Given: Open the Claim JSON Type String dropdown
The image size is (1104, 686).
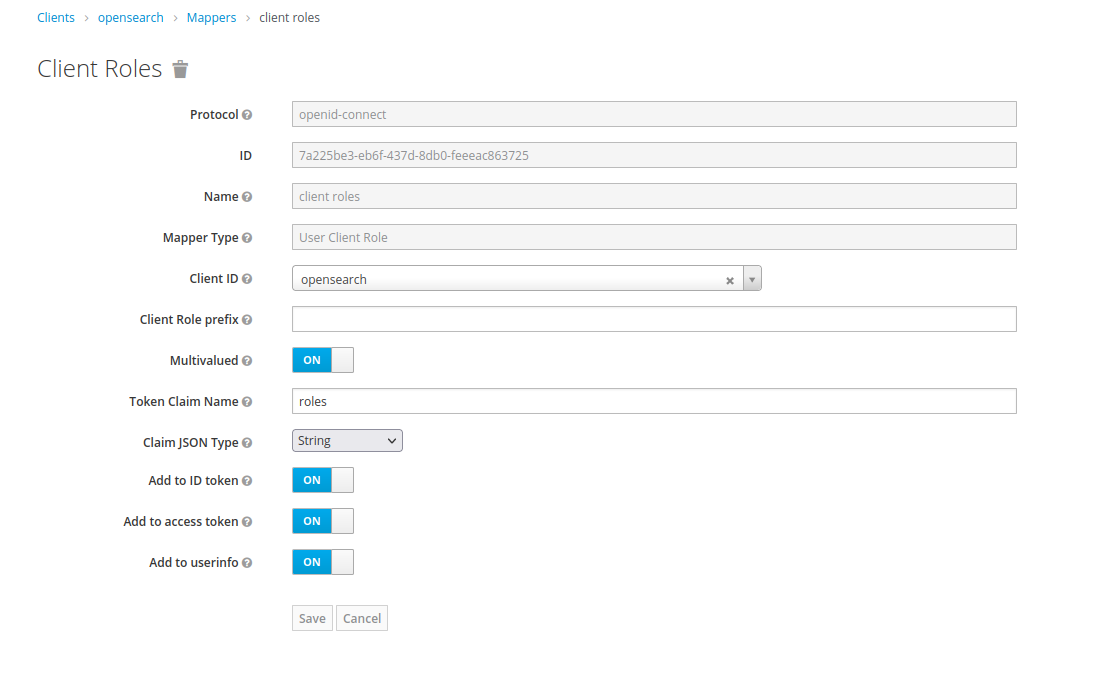Looking at the screenshot, I should tap(347, 441).
